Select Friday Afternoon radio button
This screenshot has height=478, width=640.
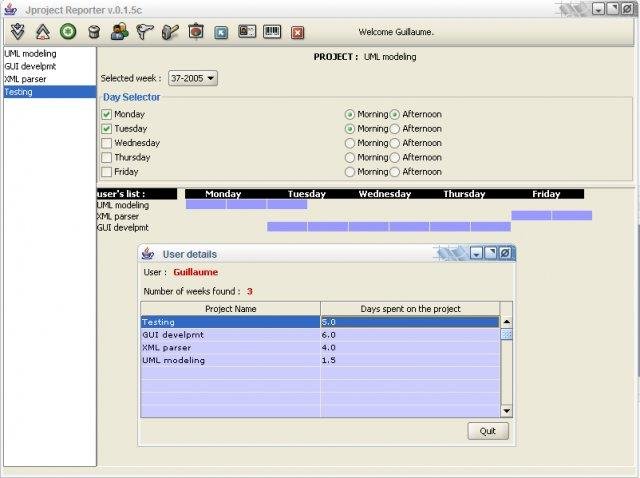[x=394, y=171]
